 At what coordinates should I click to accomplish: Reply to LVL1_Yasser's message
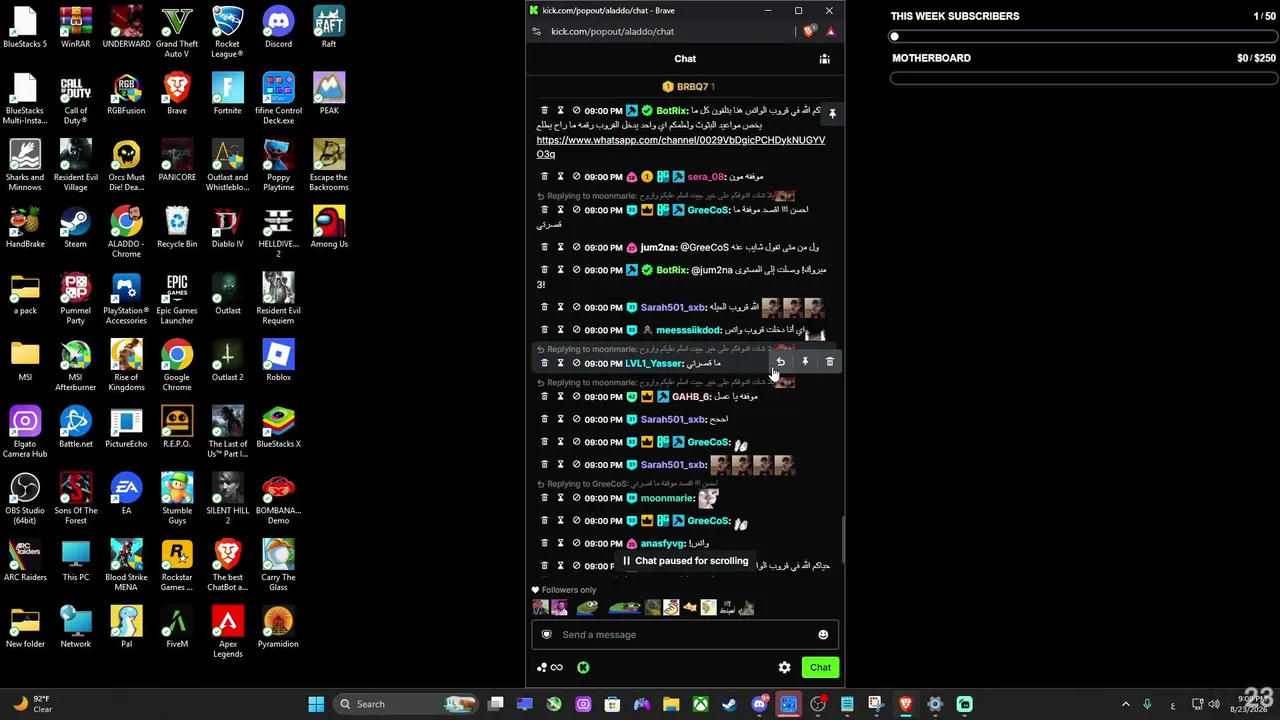(x=780, y=362)
